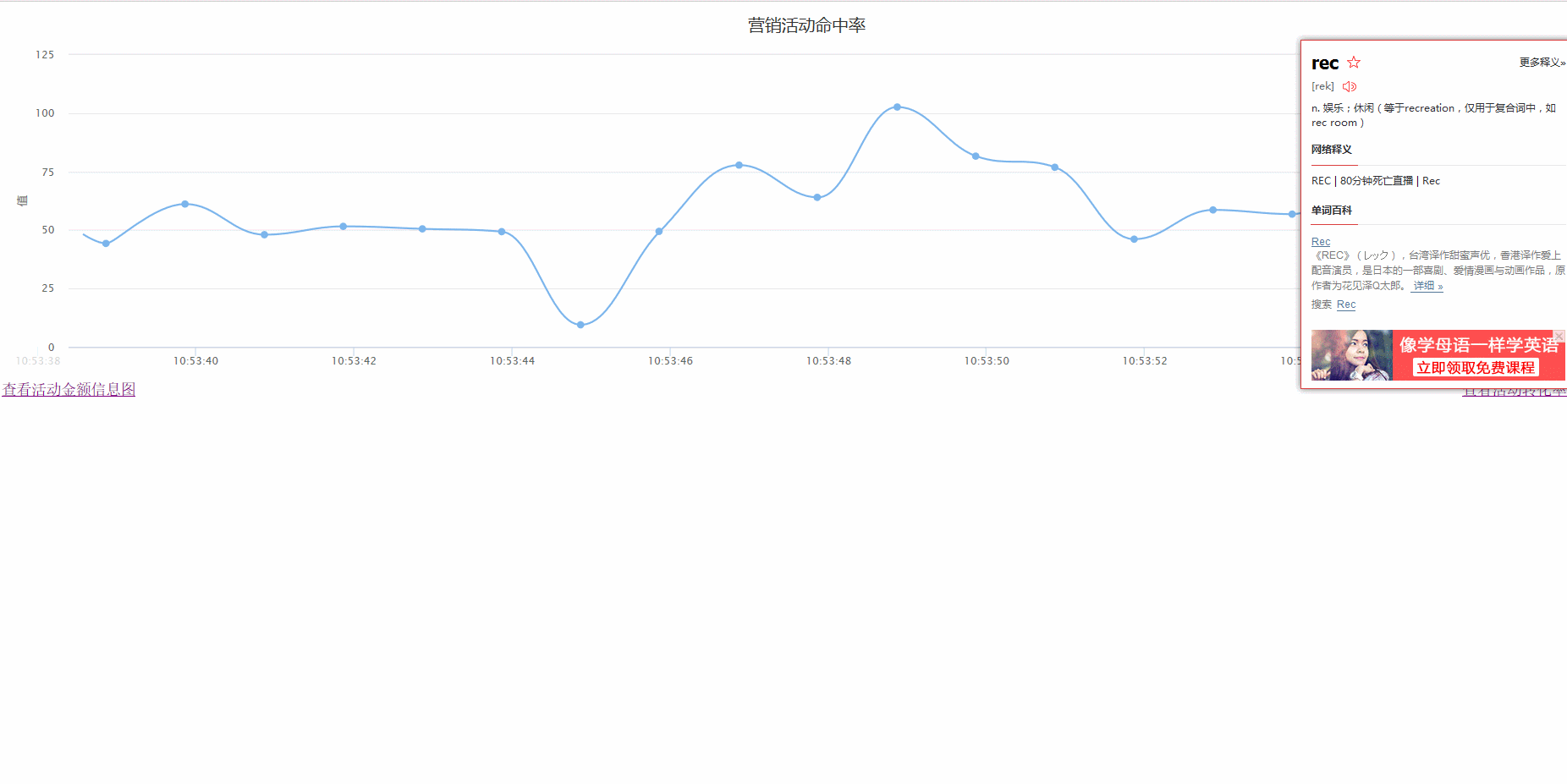Click the ad photo of the woman
Screen dimensions: 1567x784
pos(1351,355)
